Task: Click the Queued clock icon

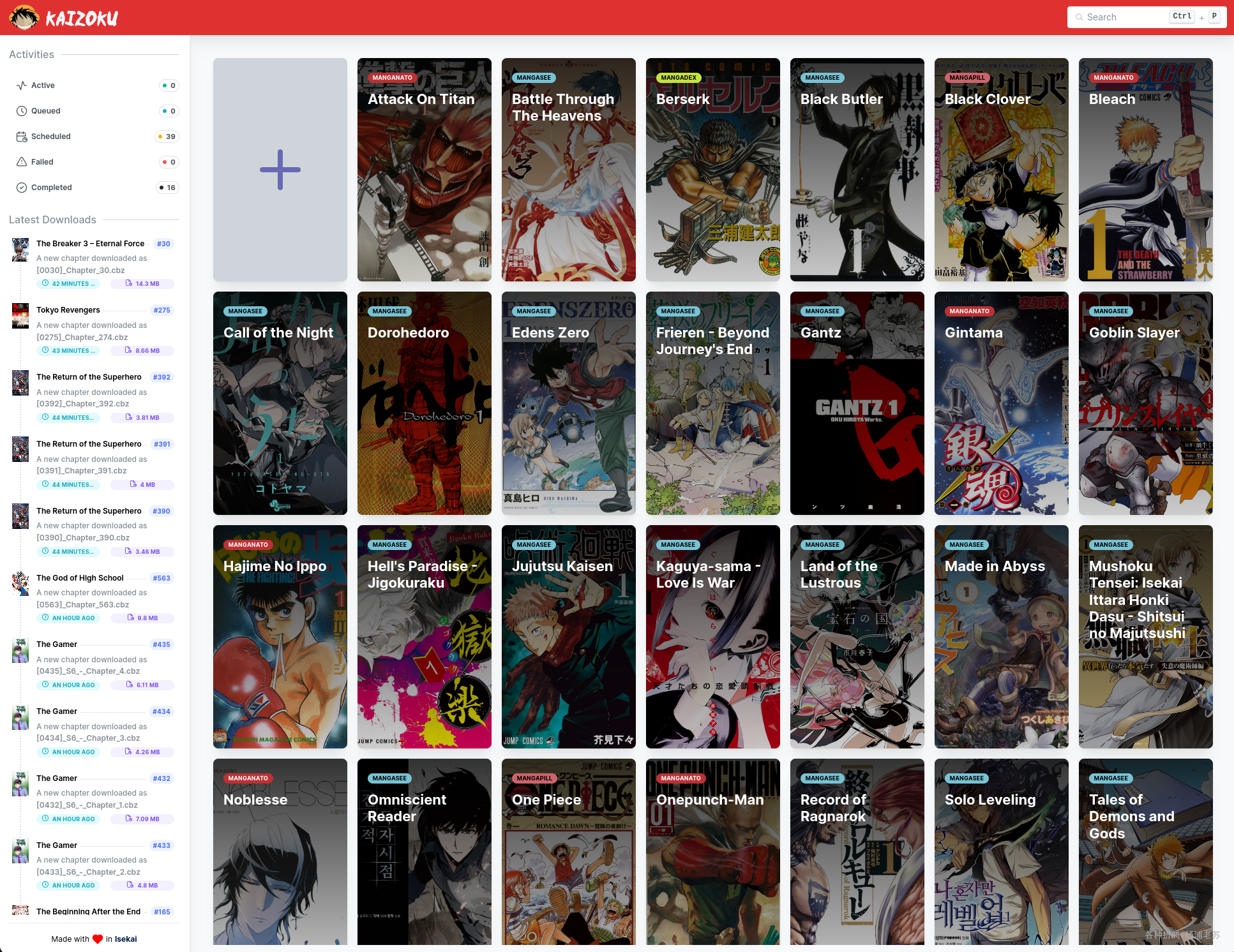Action: coord(22,111)
